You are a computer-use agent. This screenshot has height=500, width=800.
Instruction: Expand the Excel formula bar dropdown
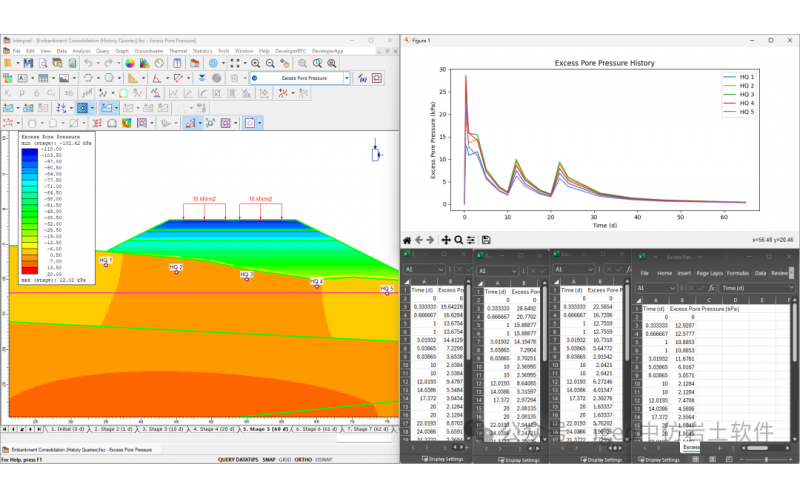pyautogui.click(x=790, y=287)
